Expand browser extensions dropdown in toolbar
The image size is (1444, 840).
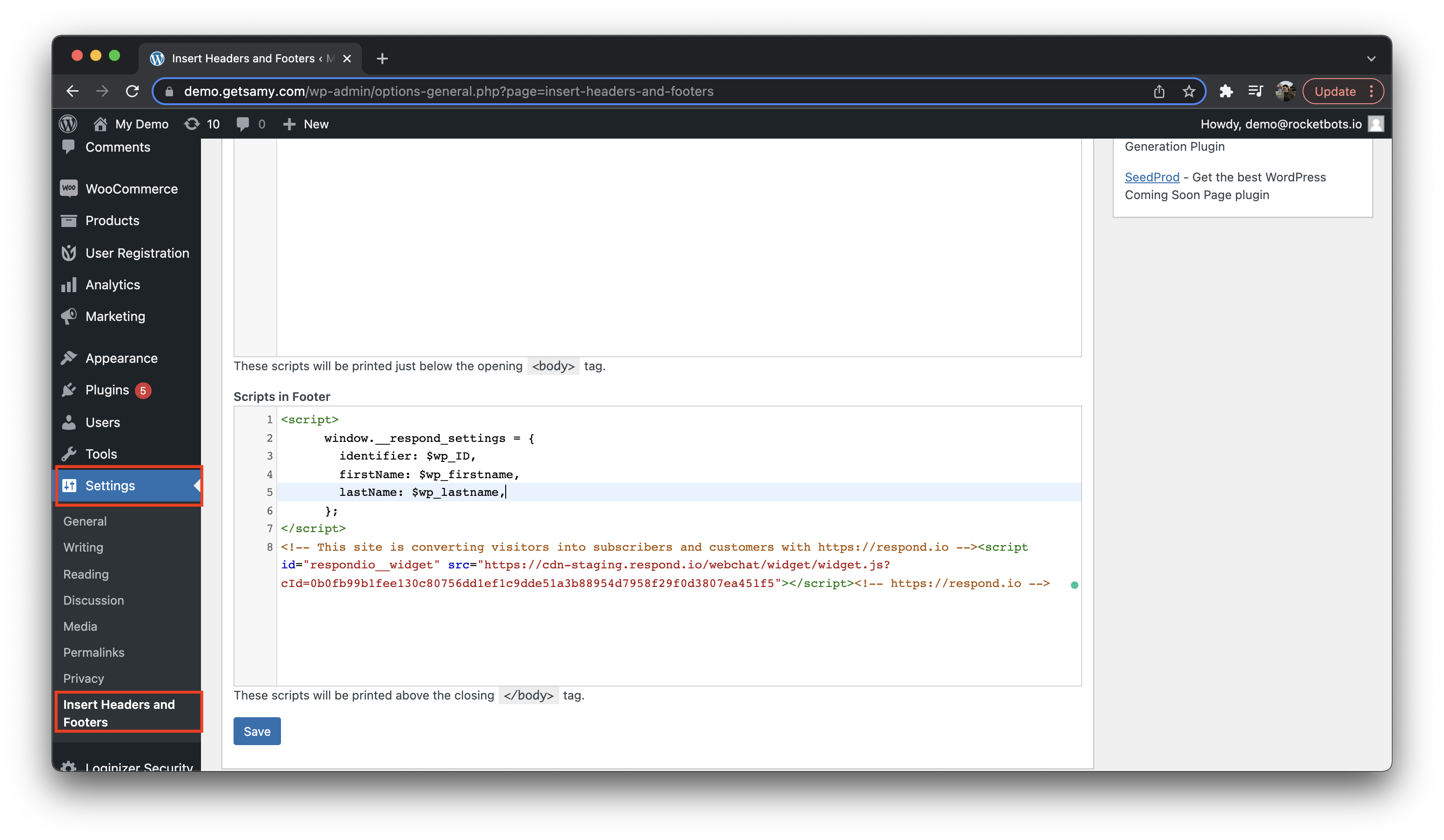click(1225, 91)
